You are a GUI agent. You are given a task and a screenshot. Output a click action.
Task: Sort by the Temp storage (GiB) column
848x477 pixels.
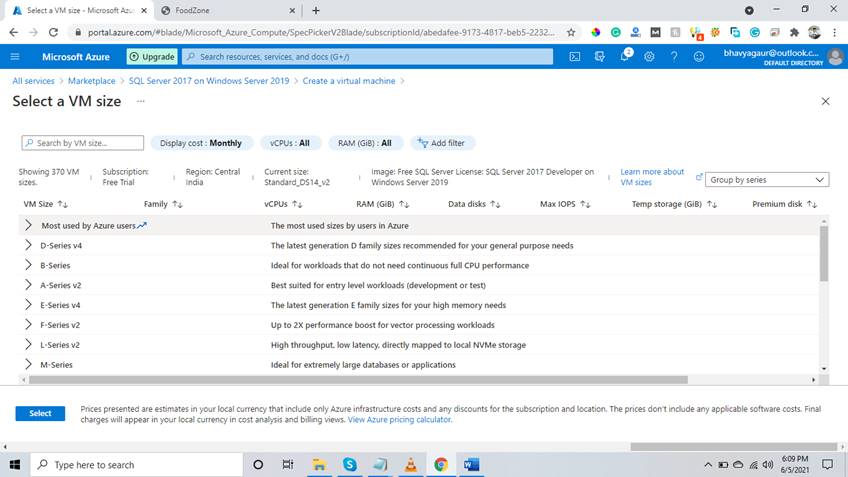click(x=674, y=204)
